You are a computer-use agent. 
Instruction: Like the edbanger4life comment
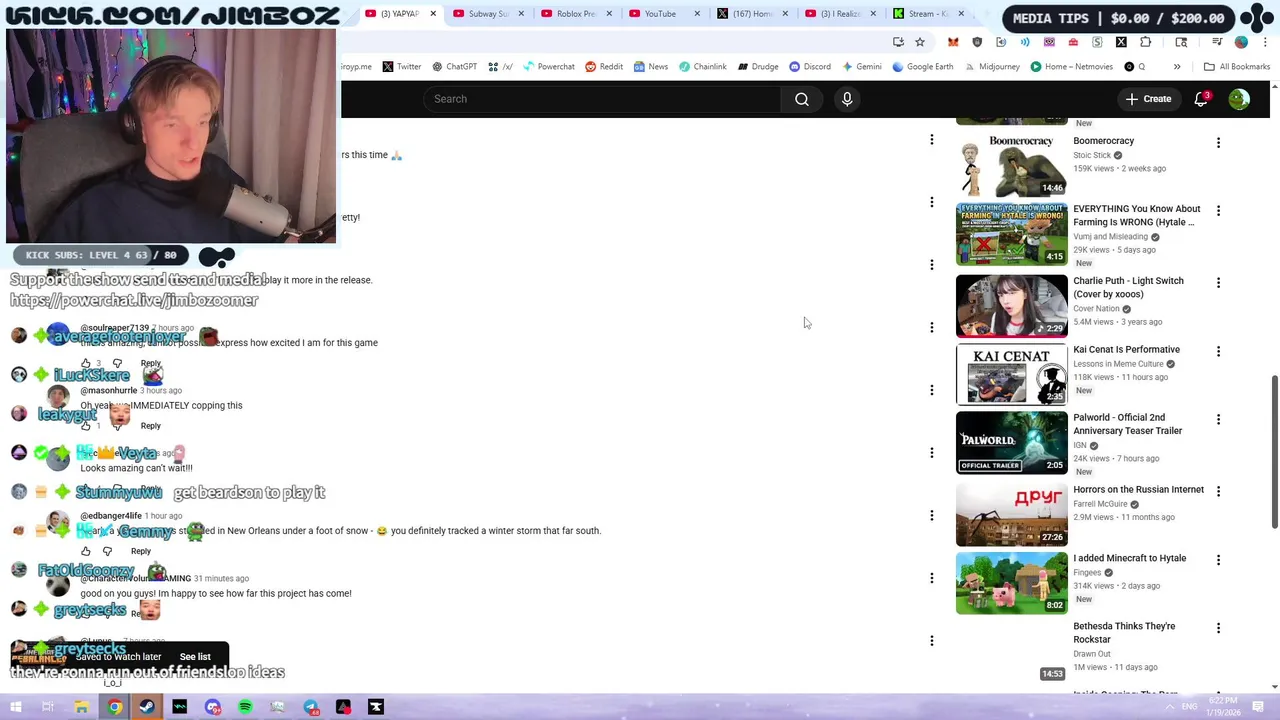pos(86,551)
